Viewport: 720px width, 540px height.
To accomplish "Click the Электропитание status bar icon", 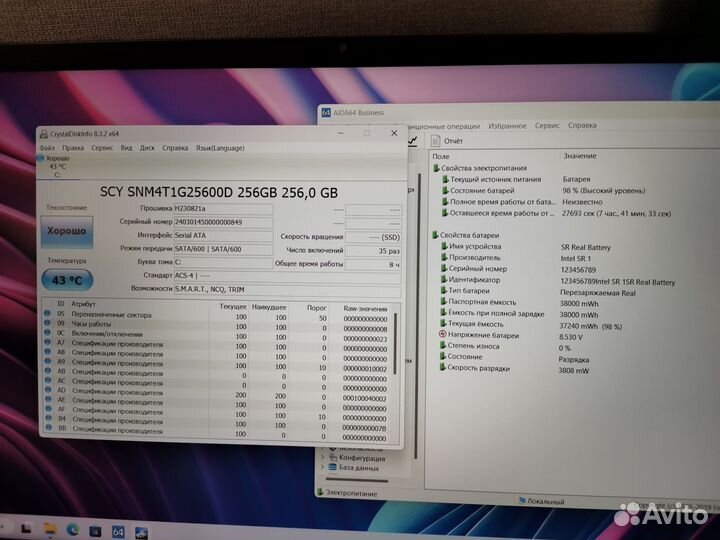I will (x=321, y=492).
